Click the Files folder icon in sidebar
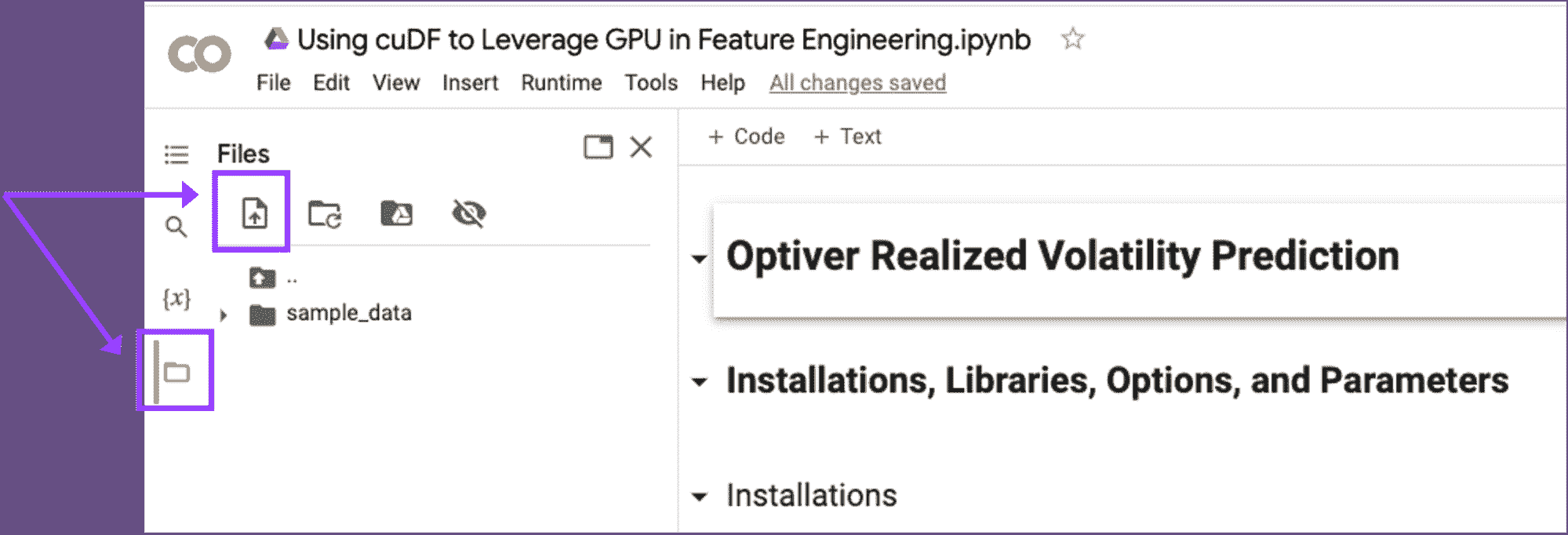The width and height of the screenshot is (1568, 535). tap(177, 372)
